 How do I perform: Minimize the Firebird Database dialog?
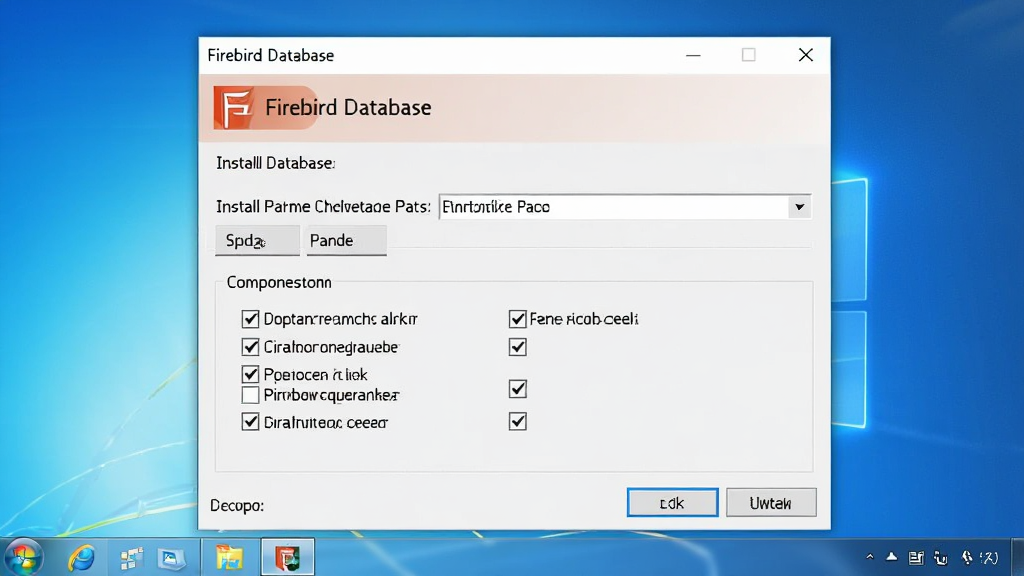point(693,56)
